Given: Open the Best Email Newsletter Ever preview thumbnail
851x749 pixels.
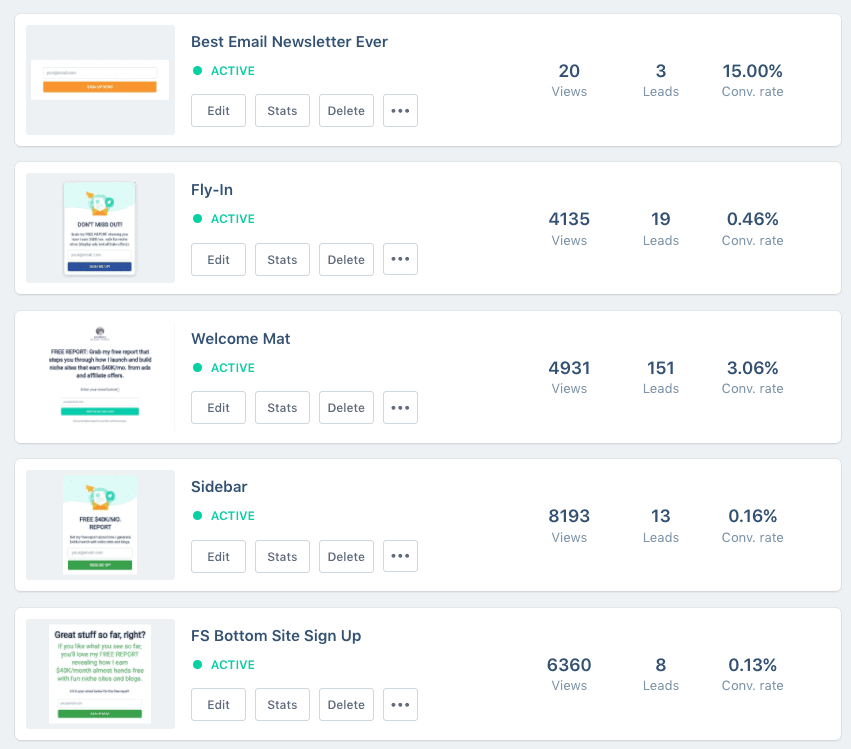Looking at the screenshot, I should pyautogui.click(x=100, y=80).
